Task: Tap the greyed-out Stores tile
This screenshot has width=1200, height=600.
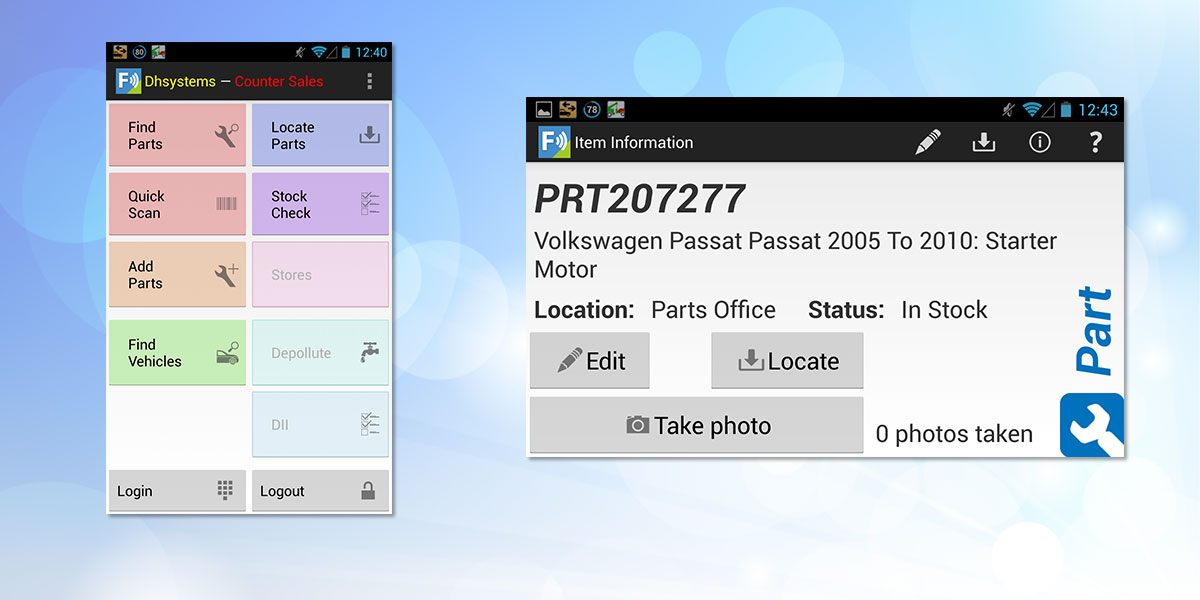Action: coord(320,274)
